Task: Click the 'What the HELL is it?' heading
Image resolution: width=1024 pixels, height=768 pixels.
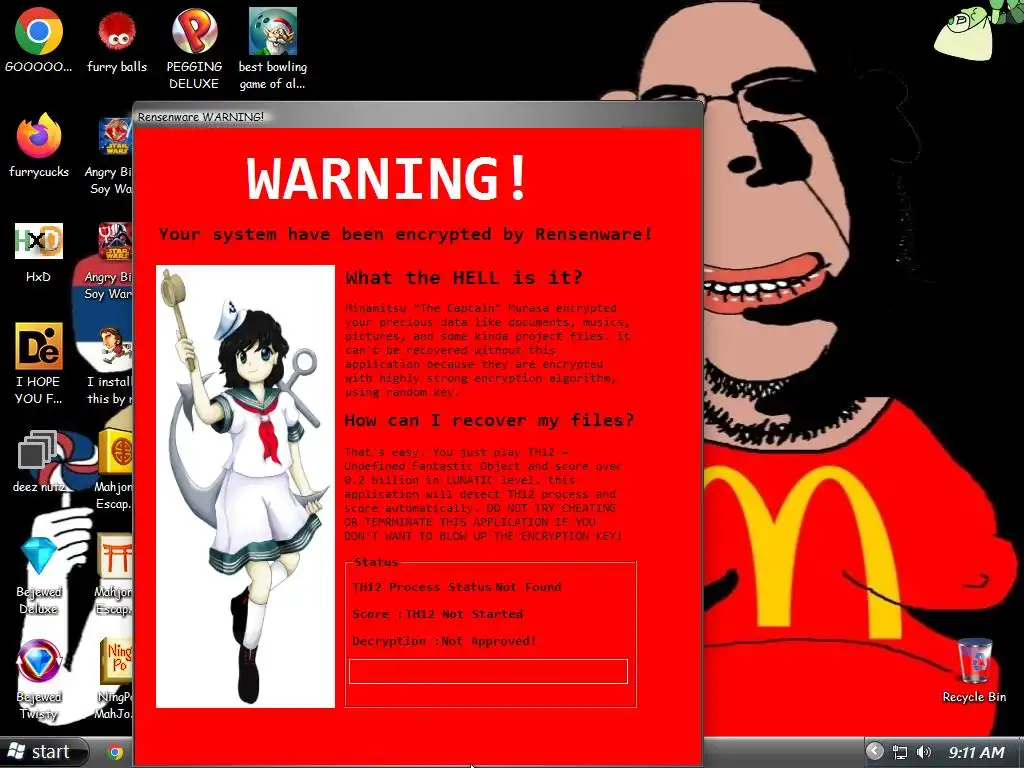Action: 464,278
